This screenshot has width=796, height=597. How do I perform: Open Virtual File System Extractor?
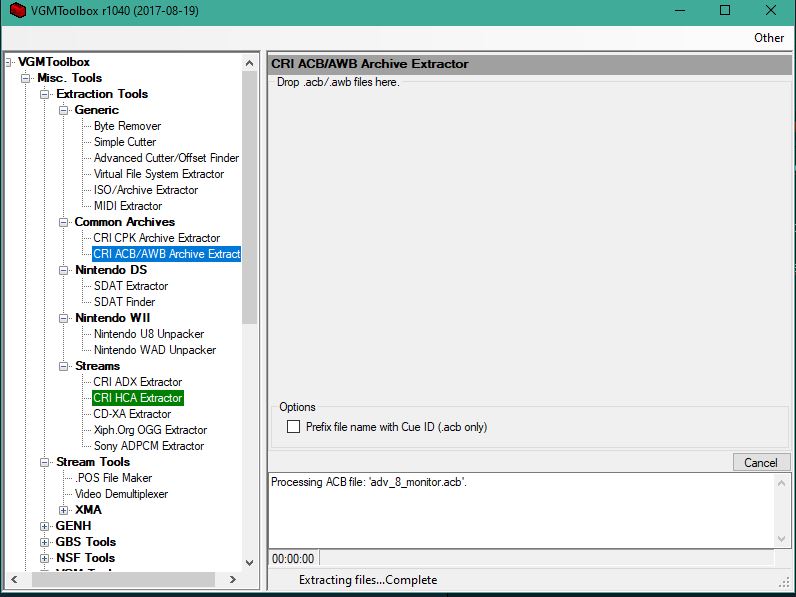click(x=159, y=174)
